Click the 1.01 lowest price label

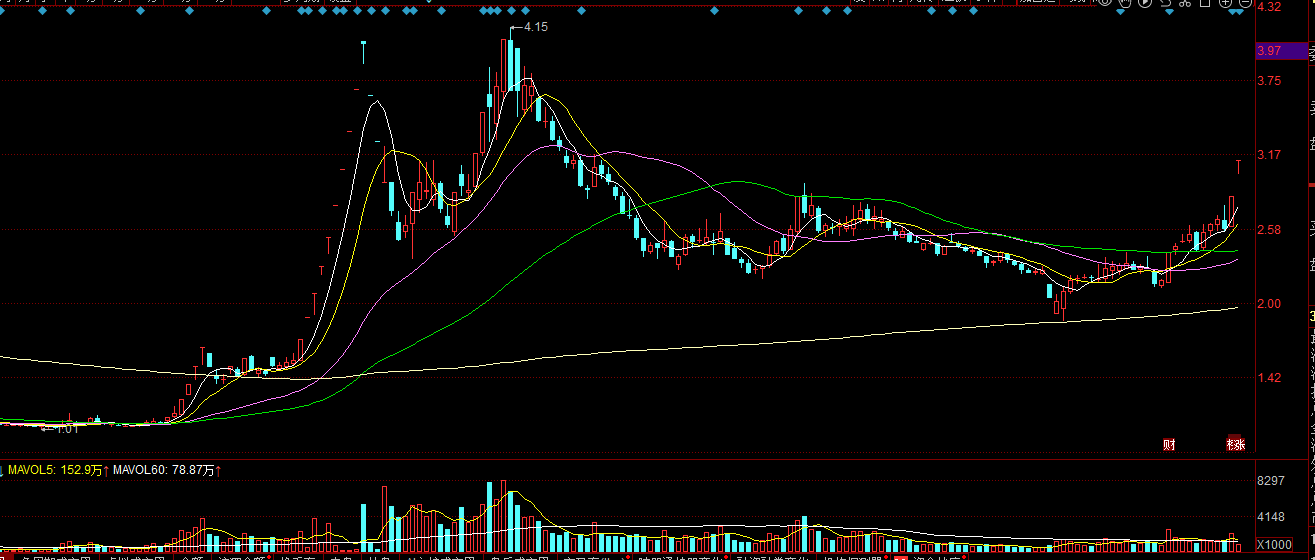pyautogui.click(x=67, y=430)
